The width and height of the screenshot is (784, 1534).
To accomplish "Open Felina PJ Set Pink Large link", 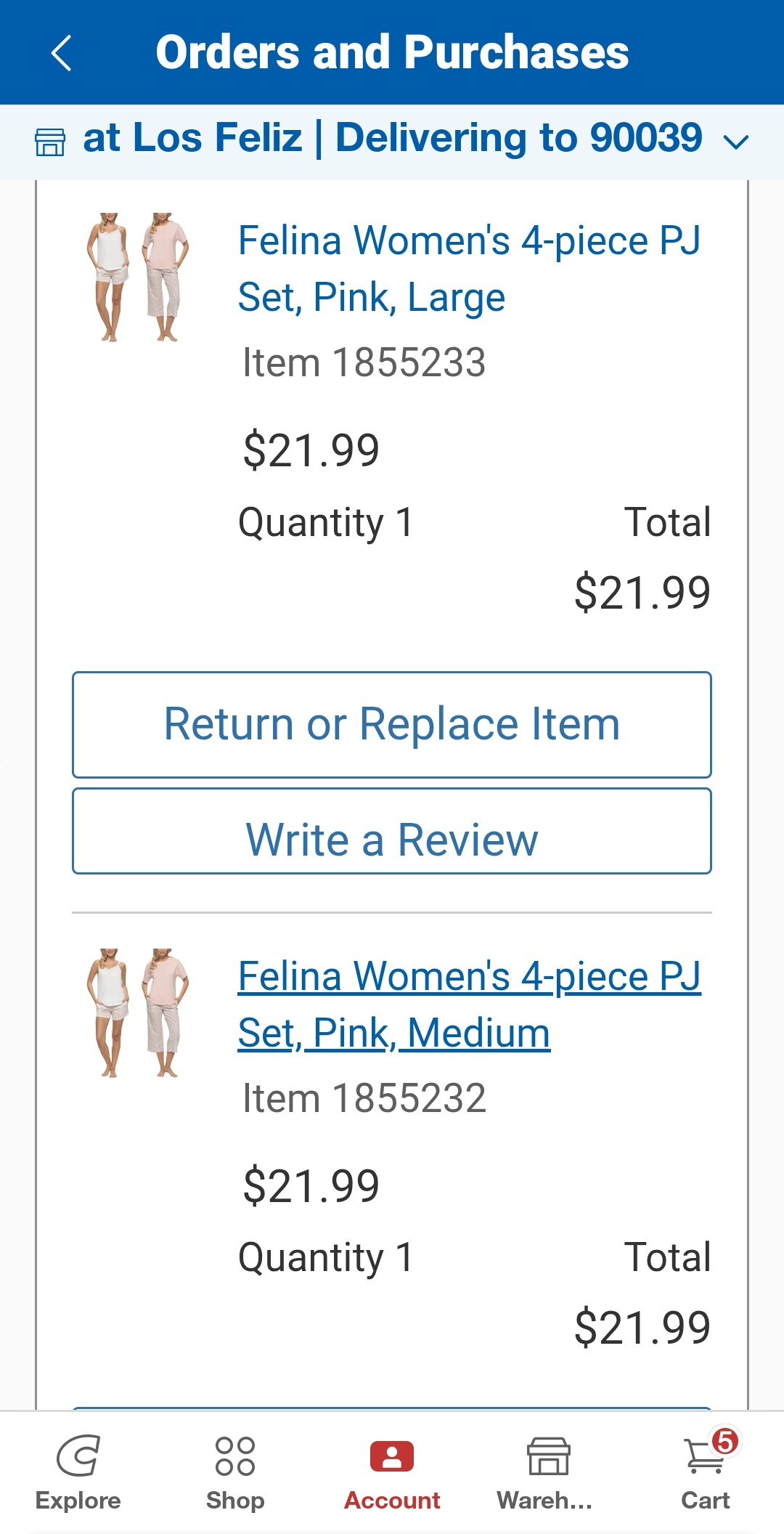I will [469, 269].
